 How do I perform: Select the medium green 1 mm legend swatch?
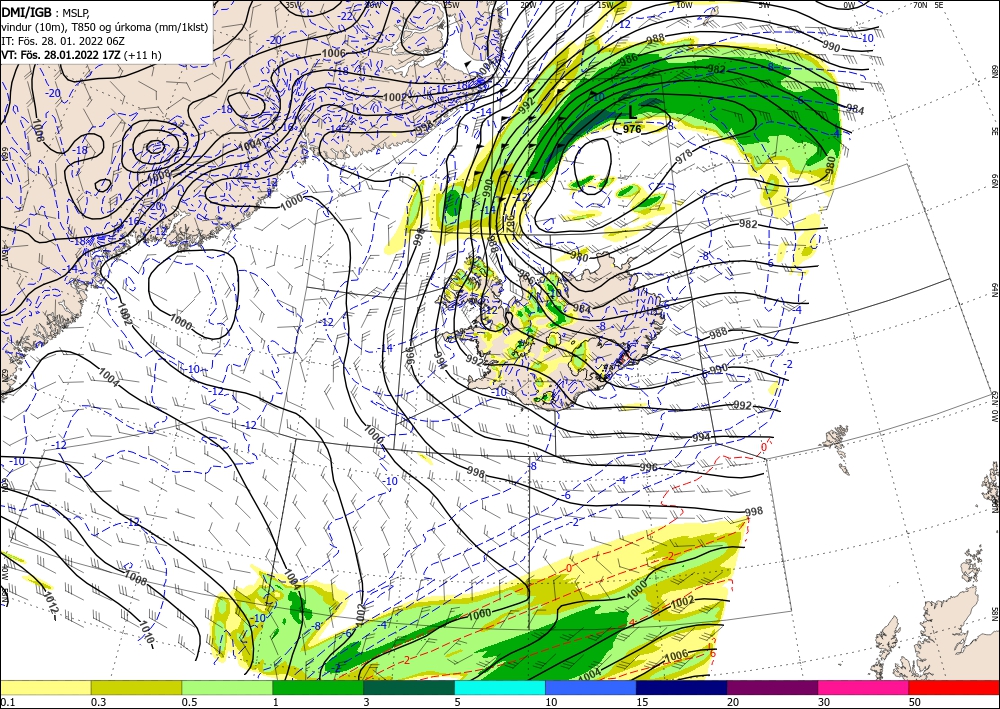point(318,687)
